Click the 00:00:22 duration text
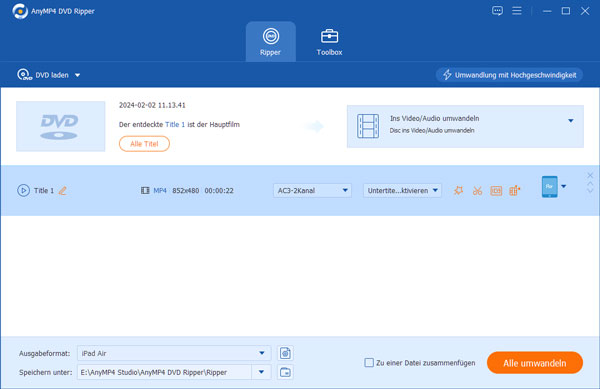Screen dimensions: 600x389 coord(219,190)
